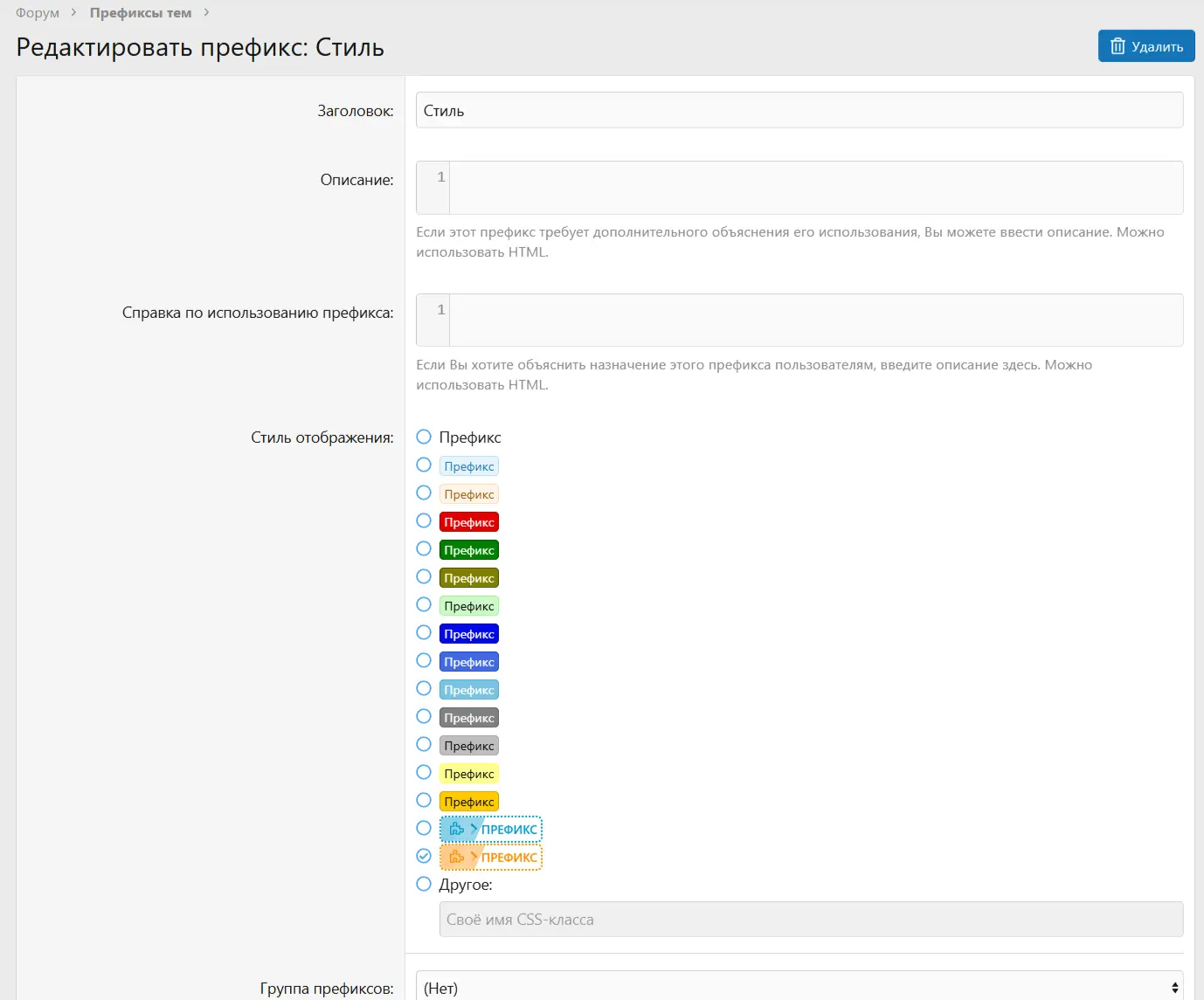This screenshot has width=1204, height=1000.
Task: Pick the dark gray prefix badge
Action: pyautogui.click(x=468, y=718)
